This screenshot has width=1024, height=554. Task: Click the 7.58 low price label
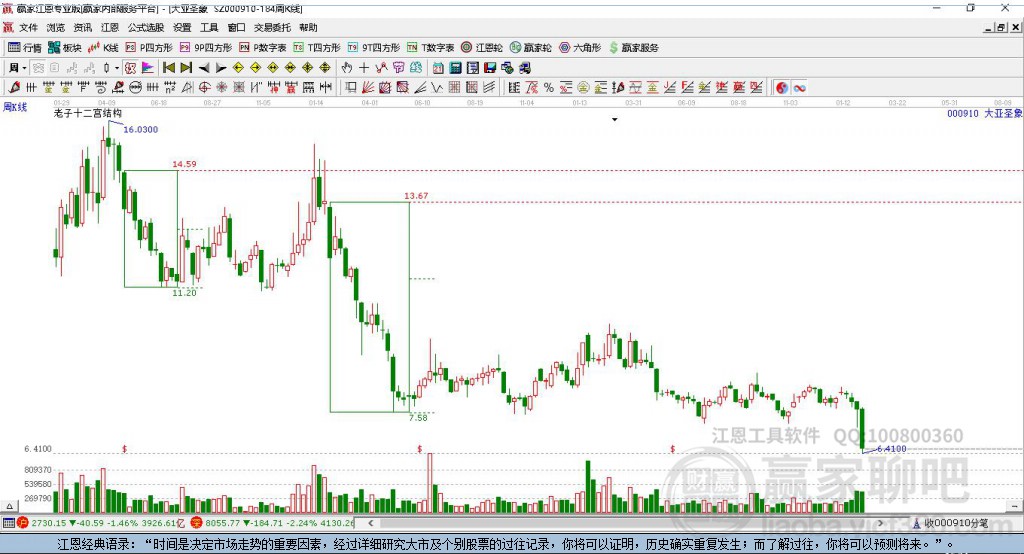[418, 417]
